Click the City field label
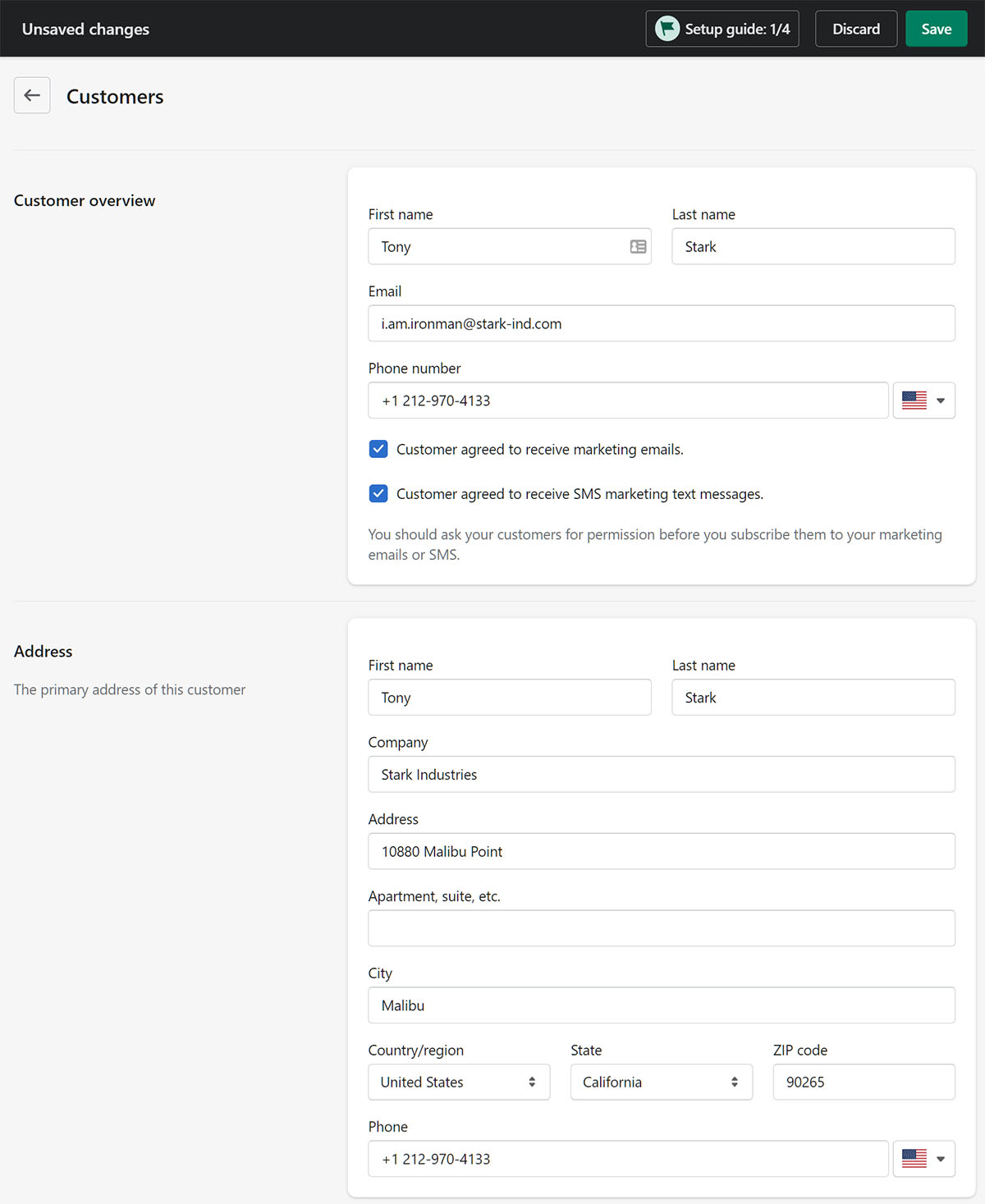 [380, 973]
